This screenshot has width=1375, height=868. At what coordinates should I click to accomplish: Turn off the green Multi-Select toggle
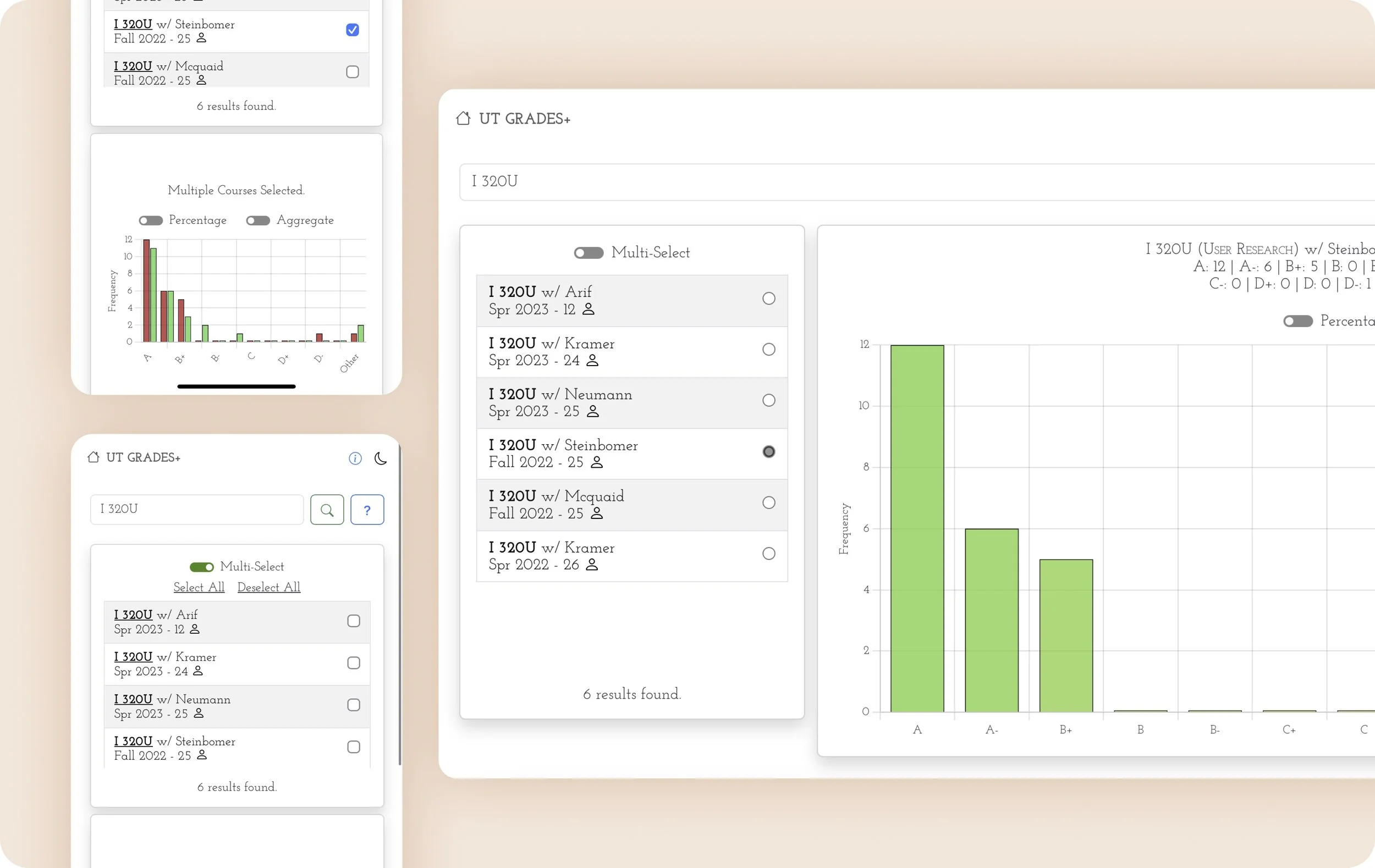click(201, 567)
